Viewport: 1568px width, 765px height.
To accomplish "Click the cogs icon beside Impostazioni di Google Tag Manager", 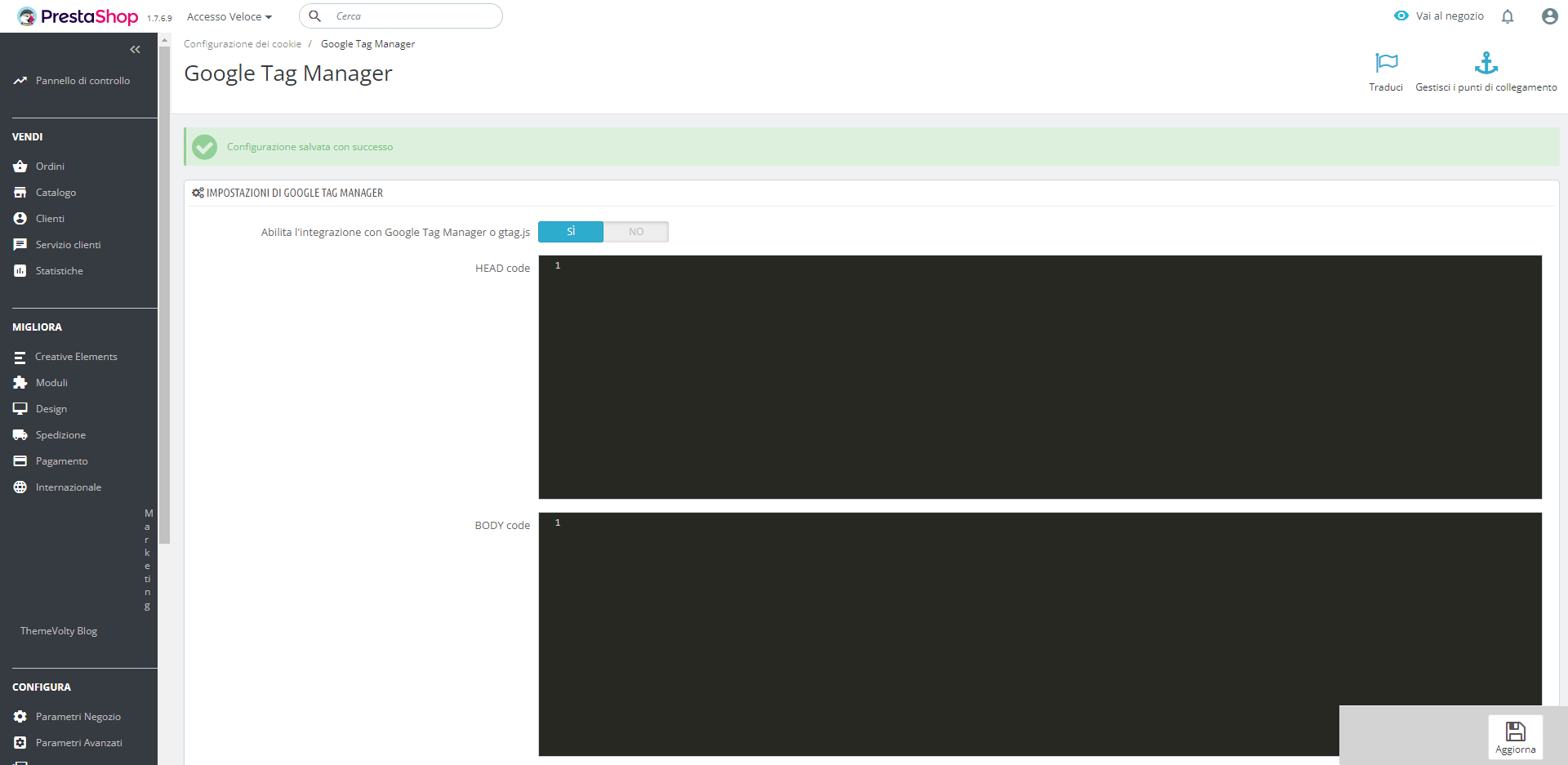I will click(x=198, y=193).
